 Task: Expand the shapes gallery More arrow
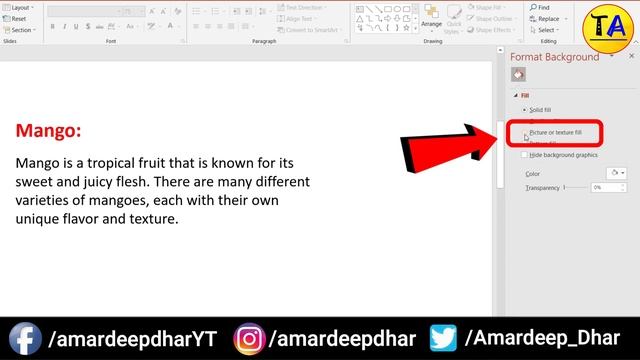pos(416,29)
